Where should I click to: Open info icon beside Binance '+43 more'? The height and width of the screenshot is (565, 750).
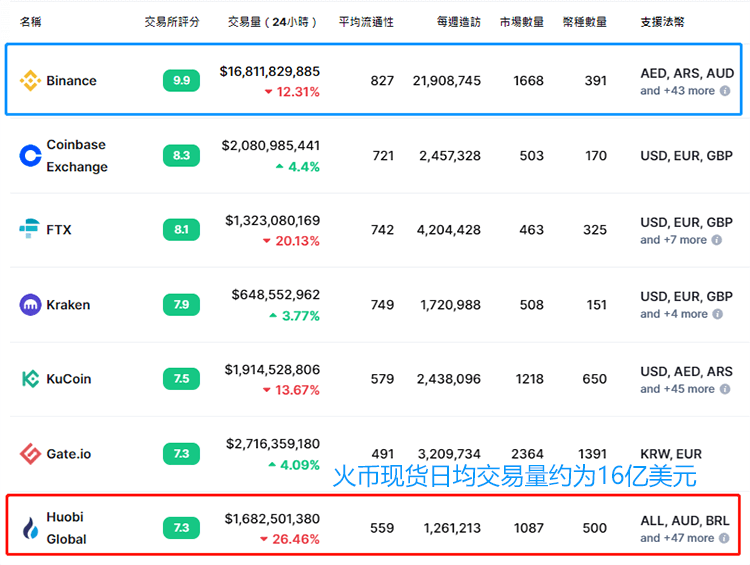click(725, 90)
